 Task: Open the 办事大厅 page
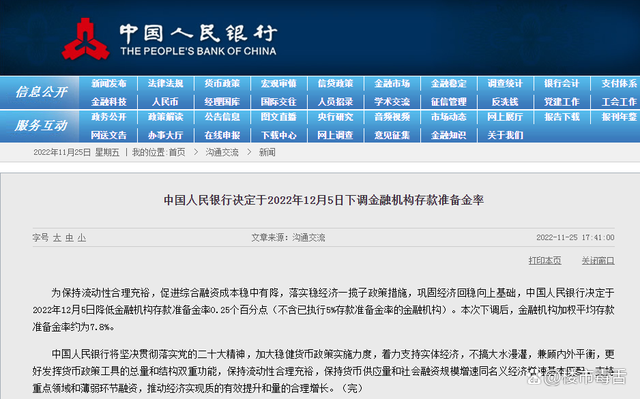coord(165,135)
